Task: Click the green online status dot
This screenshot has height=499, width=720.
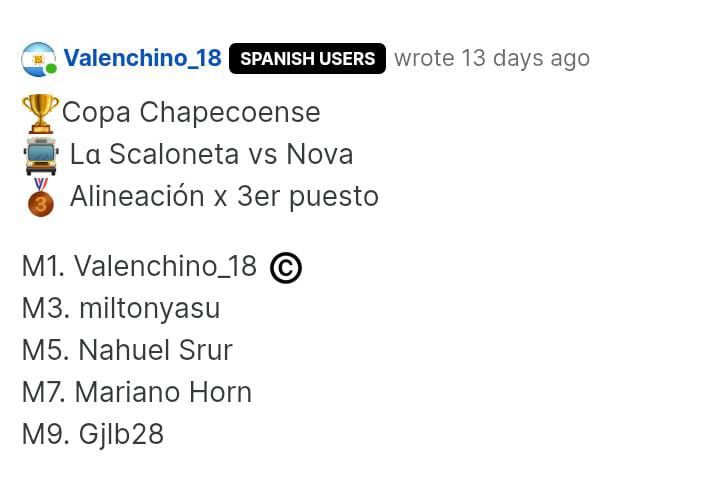Action: point(51,69)
